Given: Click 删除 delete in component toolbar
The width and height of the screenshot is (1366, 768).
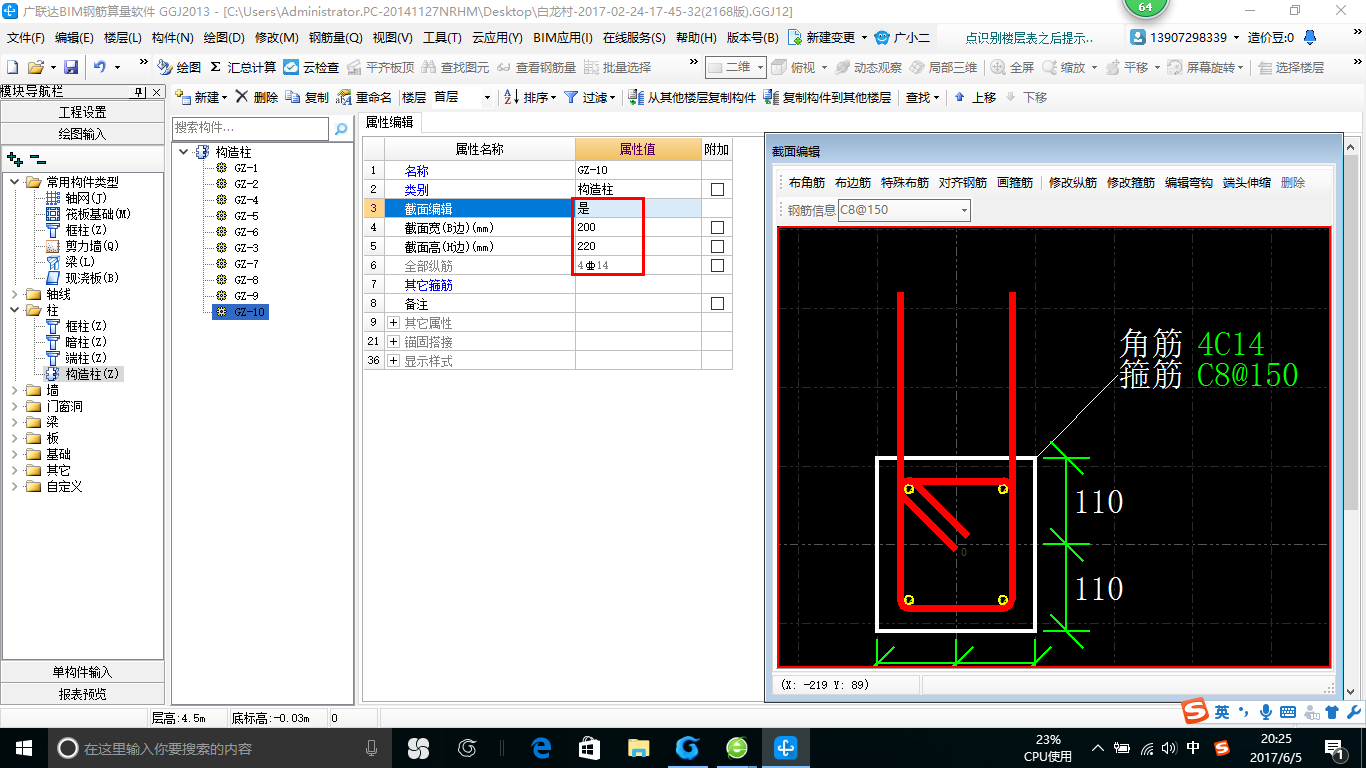Looking at the screenshot, I should tap(256, 97).
